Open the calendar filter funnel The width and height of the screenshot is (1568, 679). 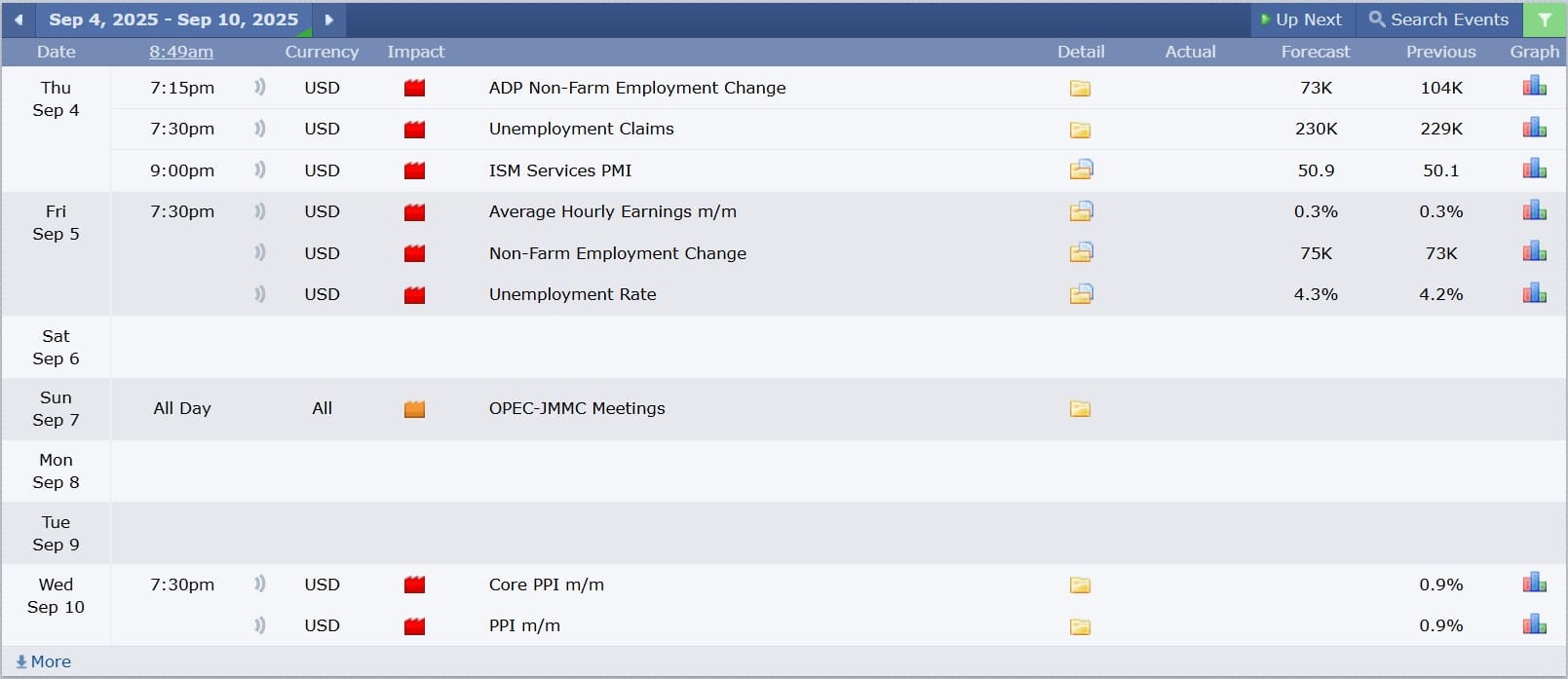coord(1545,19)
